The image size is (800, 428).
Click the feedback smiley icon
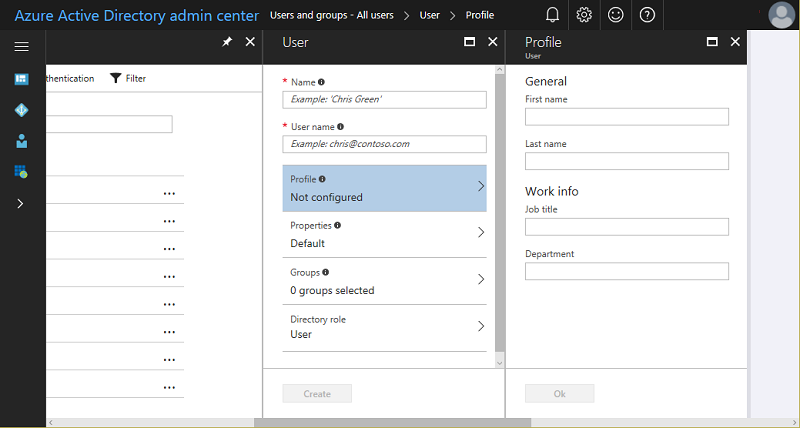(x=616, y=15)
